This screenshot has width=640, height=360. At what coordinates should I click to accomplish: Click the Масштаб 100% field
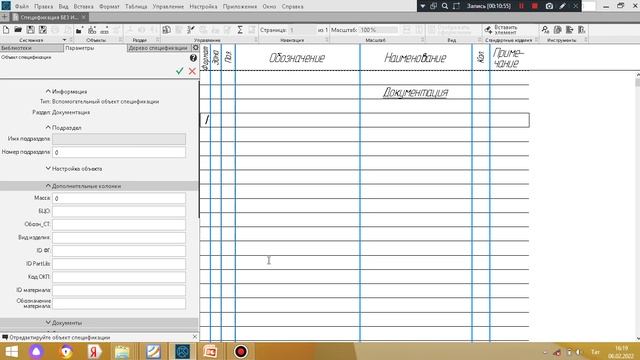[378, 30]
